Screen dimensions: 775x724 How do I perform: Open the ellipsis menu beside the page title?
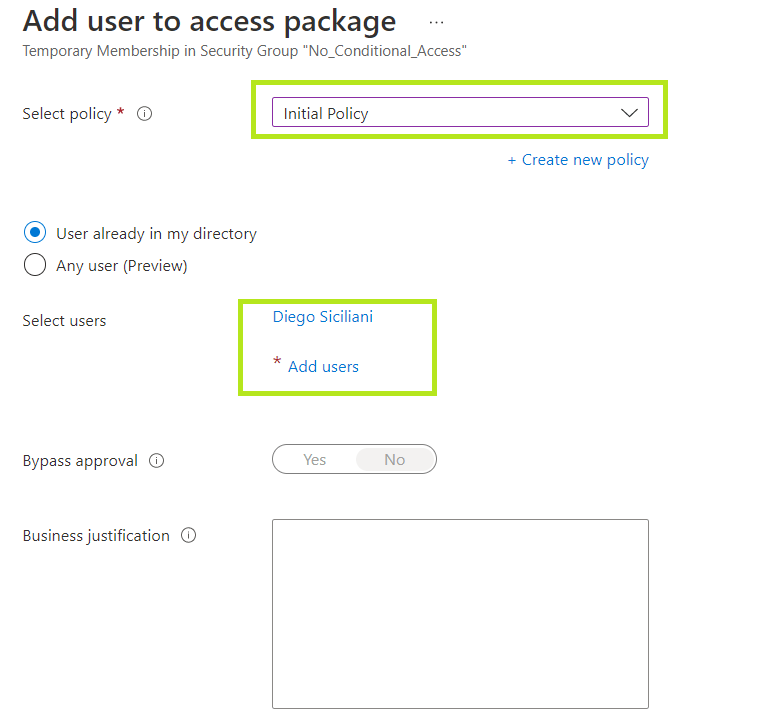pos(436,22)
